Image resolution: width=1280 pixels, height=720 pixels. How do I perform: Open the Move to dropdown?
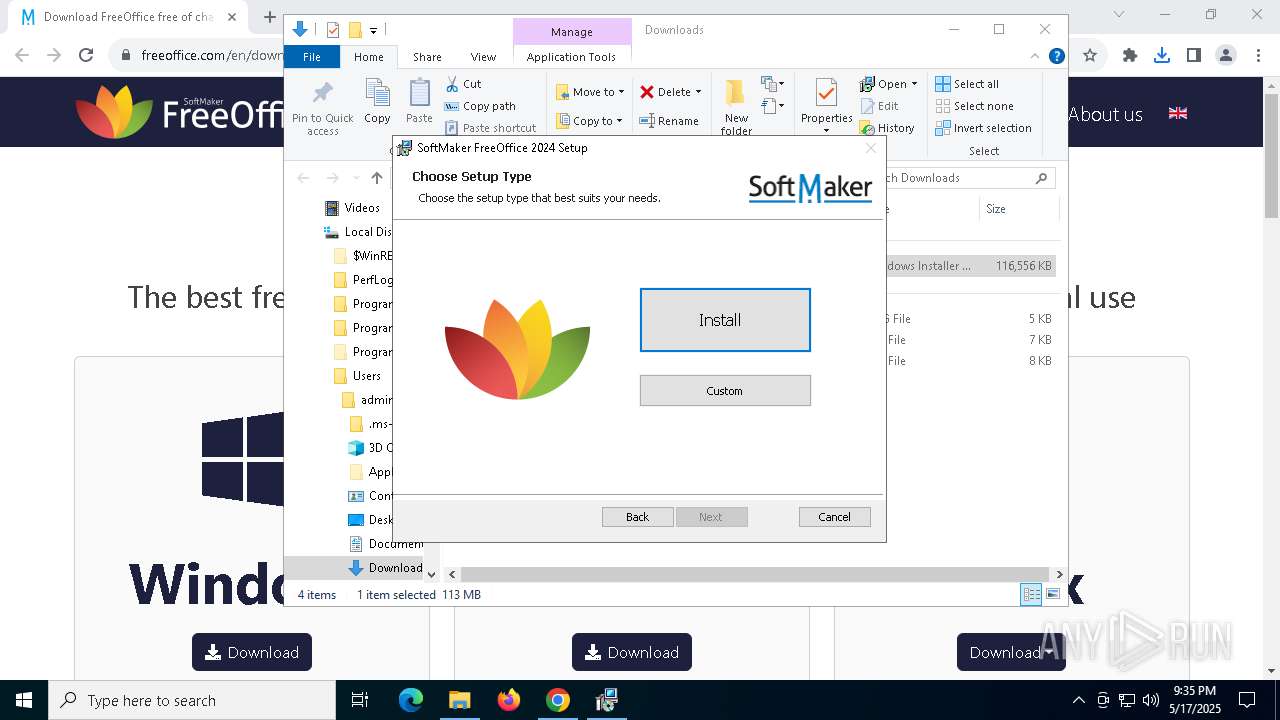tap(590, 92)
